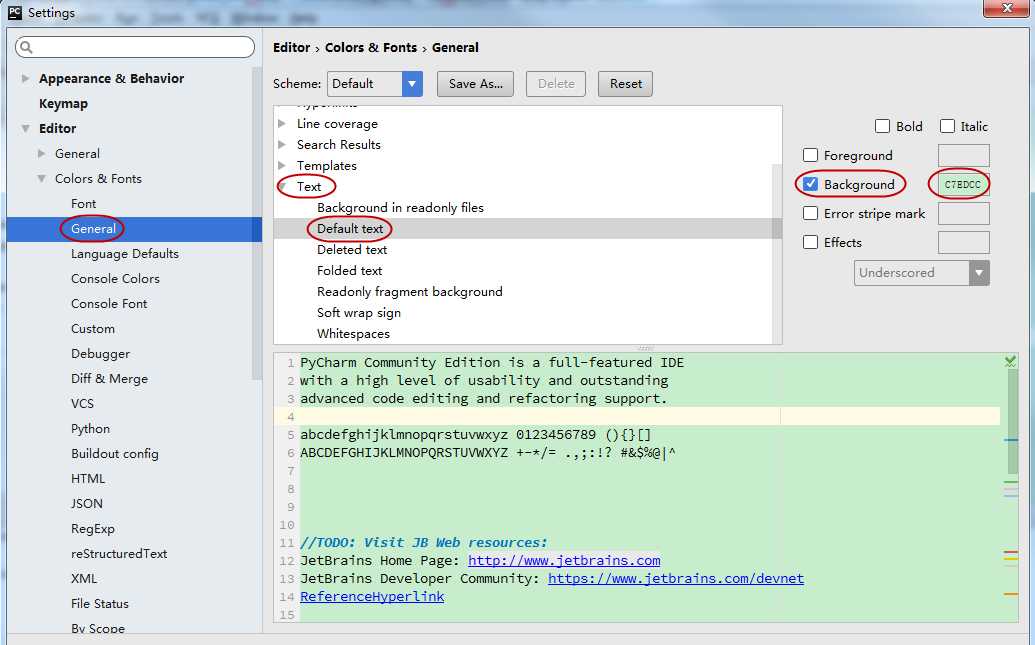
Task: Click the search magnifier icon
Action: coord(26,47)
